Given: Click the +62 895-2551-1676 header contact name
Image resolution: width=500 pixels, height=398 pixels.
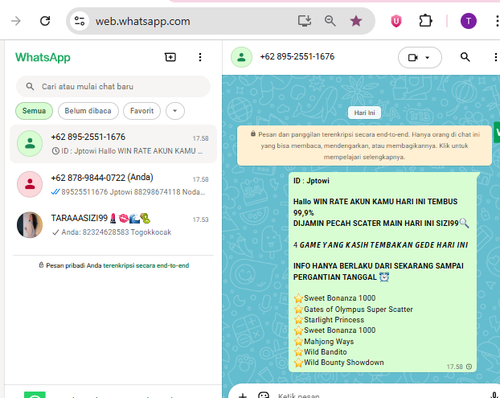Looking at the screenshot, I should point(297,57).
